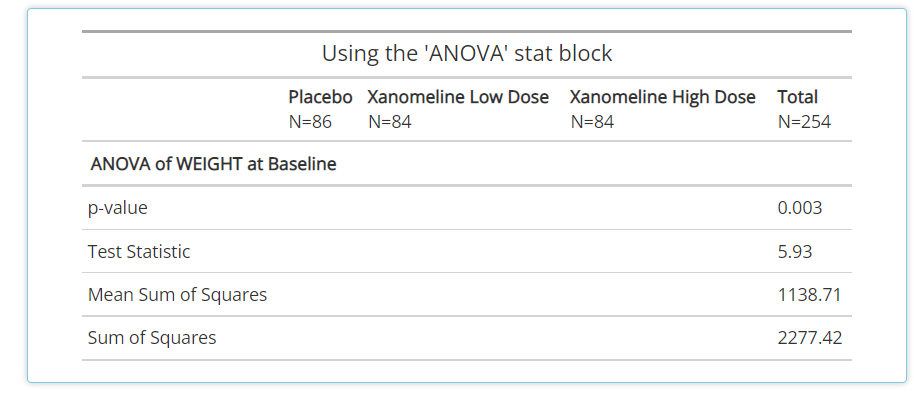Click the Mean Sum of Squares label

click(x=177, y=295)
